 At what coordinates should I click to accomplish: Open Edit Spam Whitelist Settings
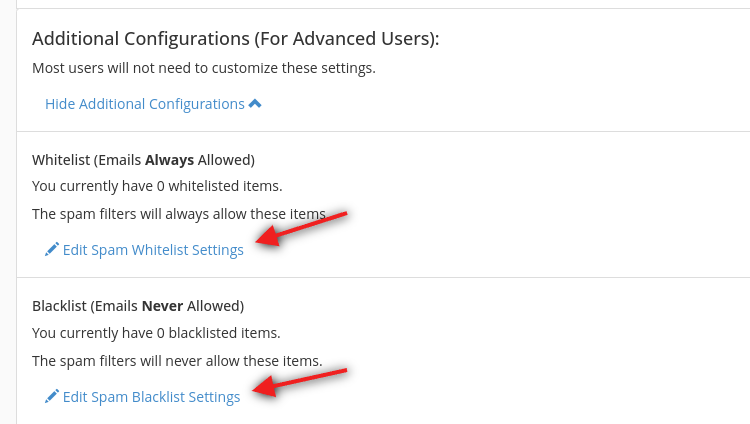click(x=144, y=250)
